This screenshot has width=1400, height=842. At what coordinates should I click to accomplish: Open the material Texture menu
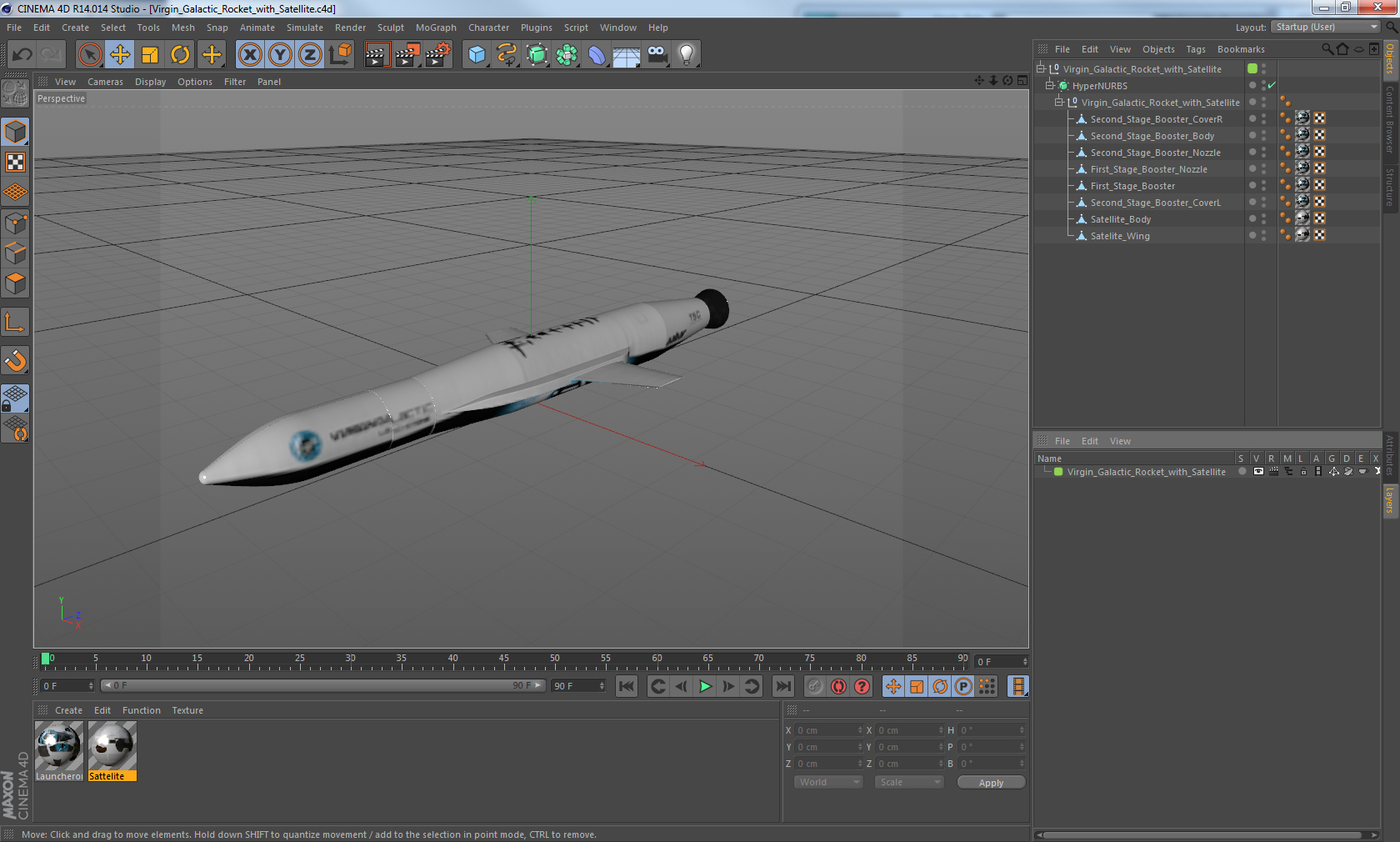pyautogui.click(x=187, y=710)
